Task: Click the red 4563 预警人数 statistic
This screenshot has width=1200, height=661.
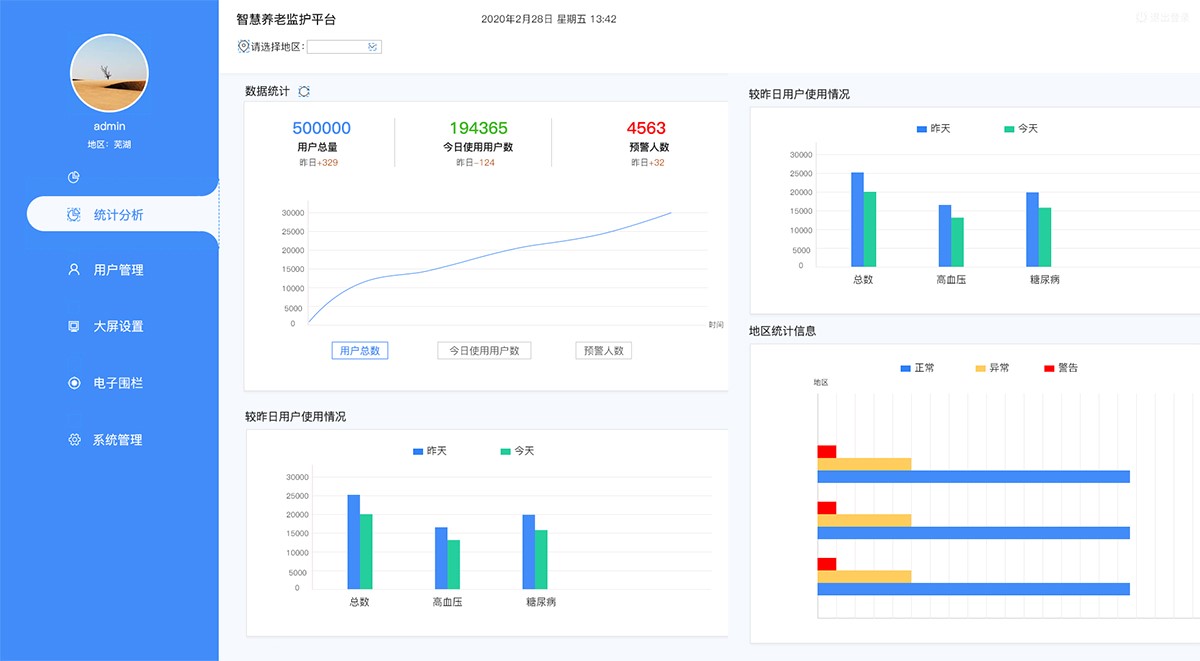Action: tap(646, 128)
